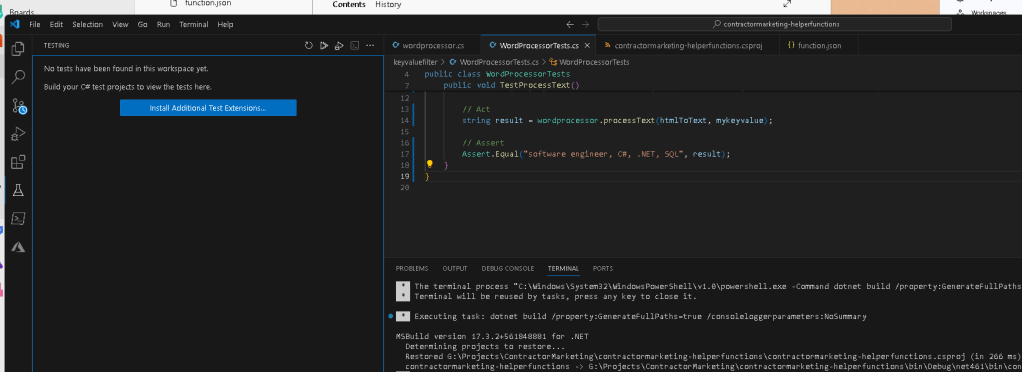Click the Show Test Output icon
1022x372 pixels.
pyautogui.click(x=355, y=46)
